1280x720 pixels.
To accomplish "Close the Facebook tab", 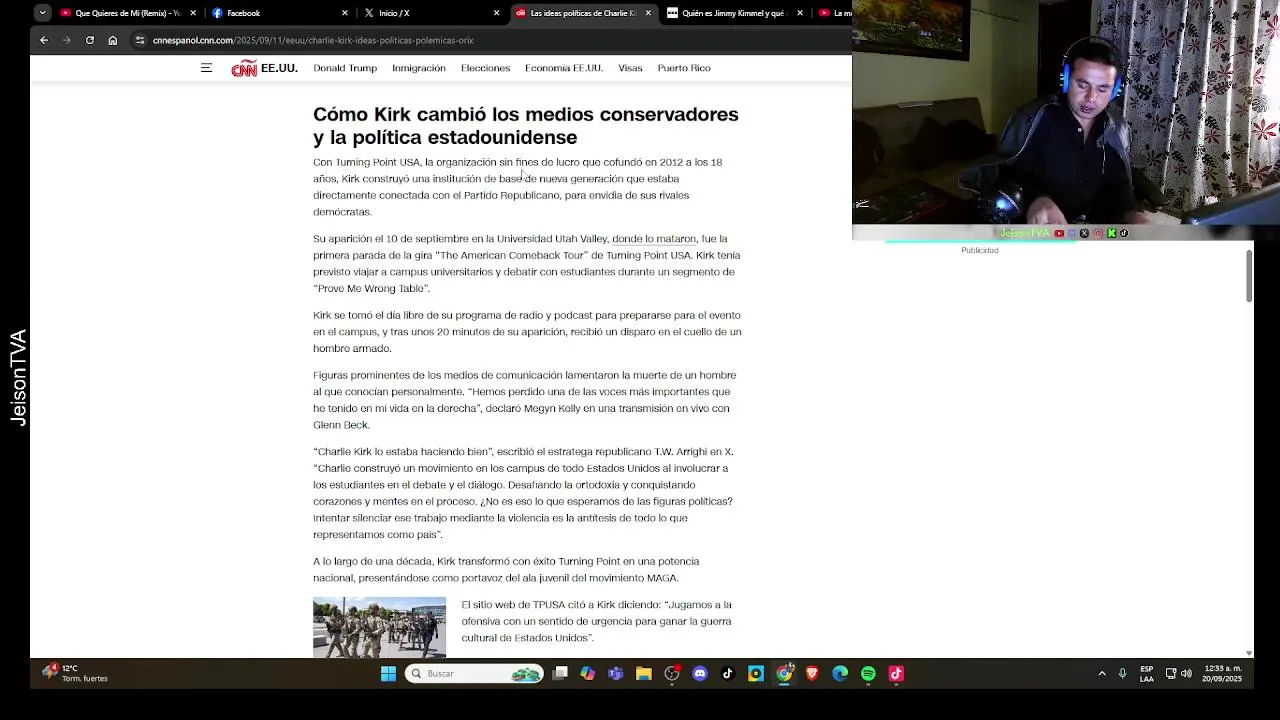I will click(x=345, y=13).
